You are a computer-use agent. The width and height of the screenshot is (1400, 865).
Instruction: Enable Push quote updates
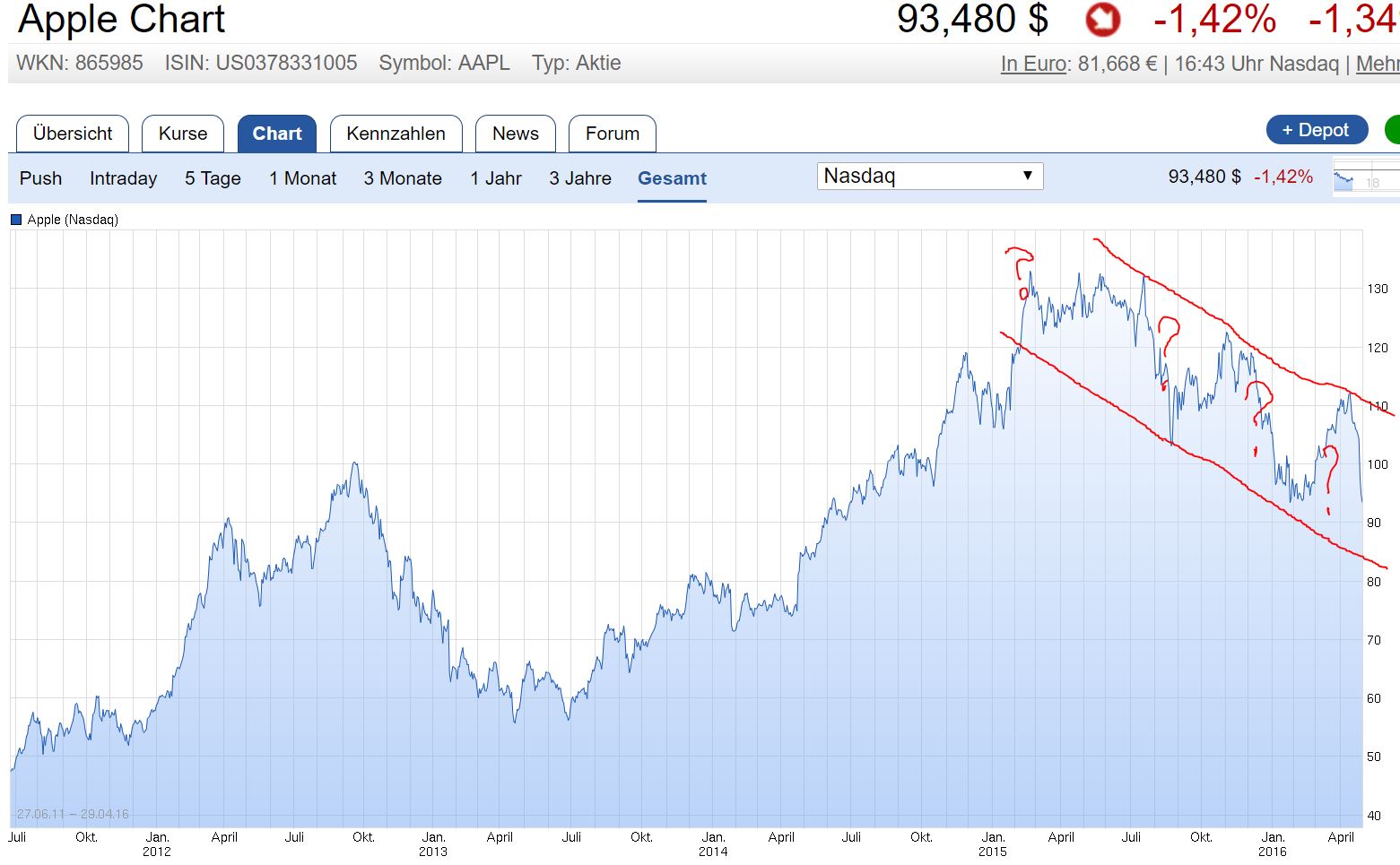40,178
